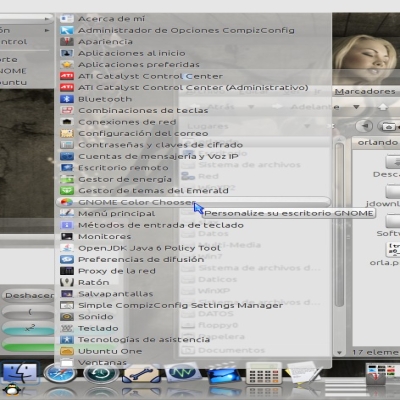Open Preferencias de difusión
The image size is (400, 400).
click(x=193, y=259)
